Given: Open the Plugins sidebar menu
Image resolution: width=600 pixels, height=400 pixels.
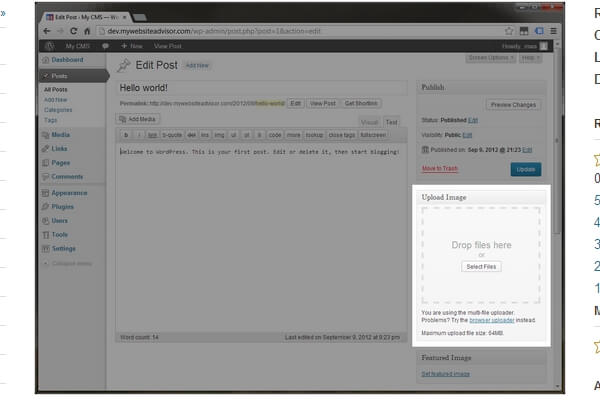Looking at the screenshot, I should [58, 207].
